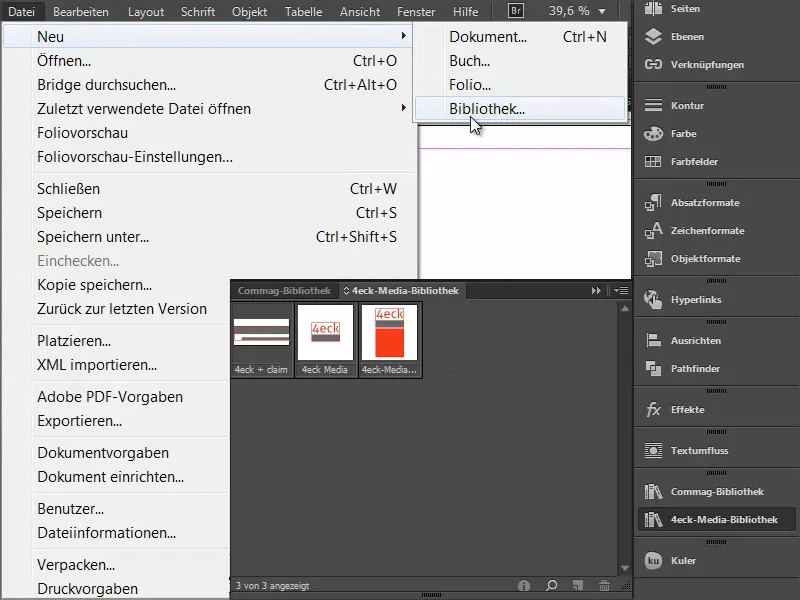This screenshot has height=600, width=800.
Task: Open the Zeichenformate panel icon
Action: (x=653, y=231)
